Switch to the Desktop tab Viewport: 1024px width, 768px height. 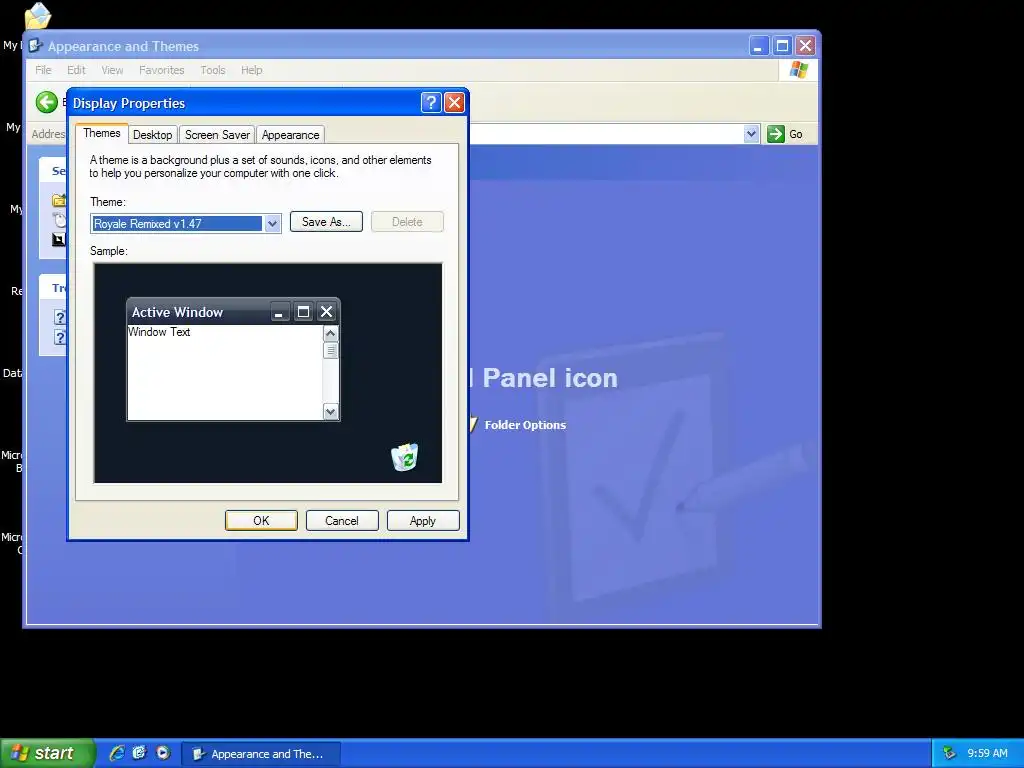coord(152,135)
